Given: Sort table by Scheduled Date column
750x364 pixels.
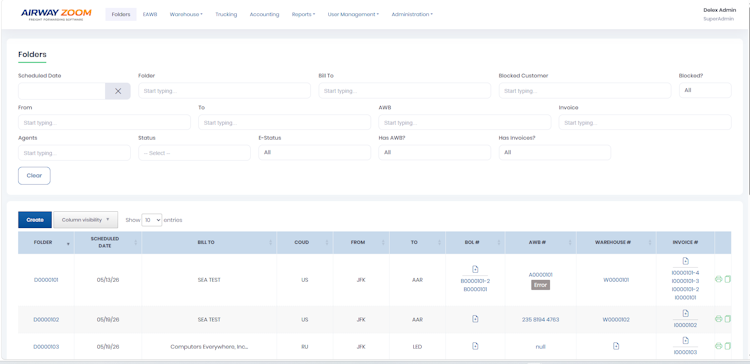Looking at the screenshot, I should coord(108,243).
